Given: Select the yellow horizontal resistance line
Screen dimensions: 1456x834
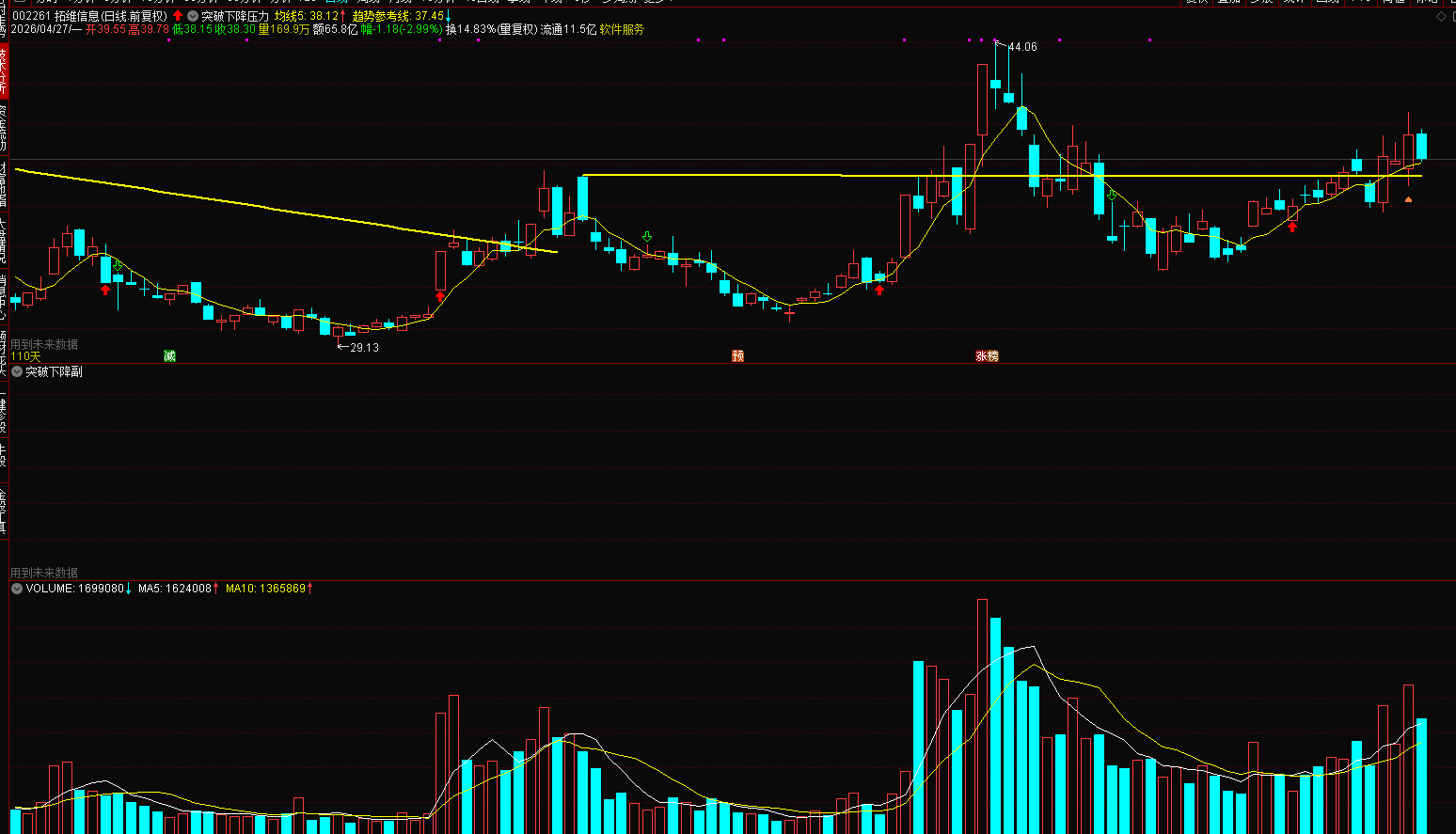Looking at the screenshot, I should (1003, 176).
